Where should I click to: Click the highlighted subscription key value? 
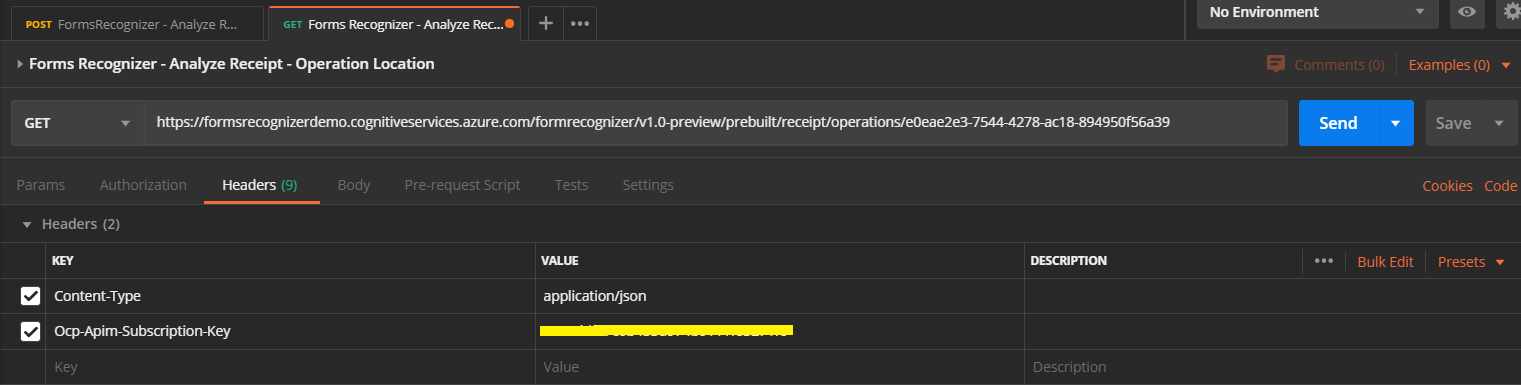pyautogui.click(x=666, y=330)
